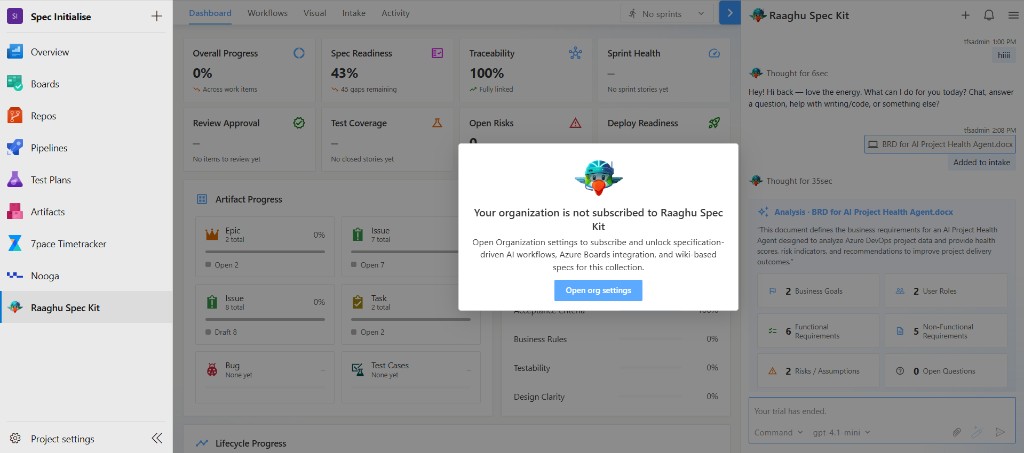The height and width of the screenshot is (453, 1024).
Task: Click the 'Design Clarity' row label
Action: click(539, 397)
